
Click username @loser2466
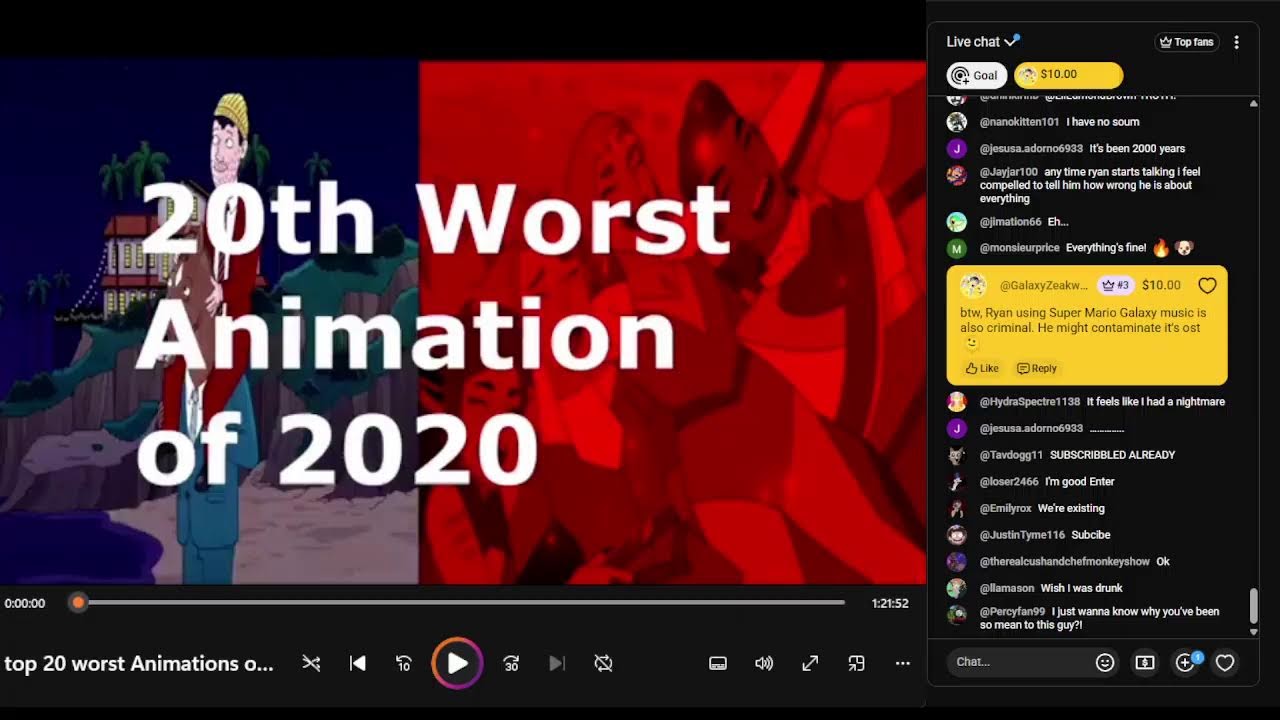tap(1009, 482)
